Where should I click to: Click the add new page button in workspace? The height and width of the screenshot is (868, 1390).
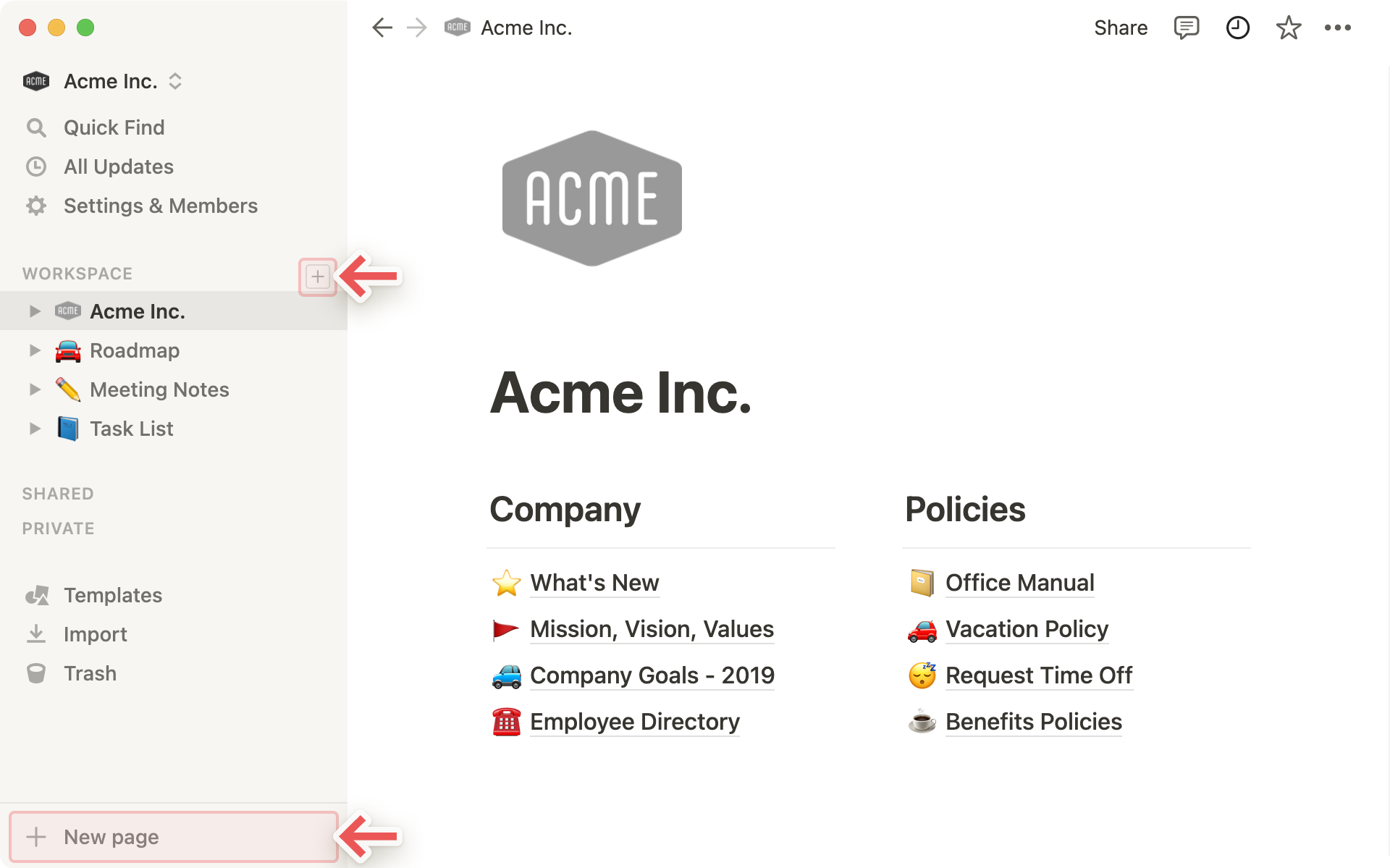point(317,275)
